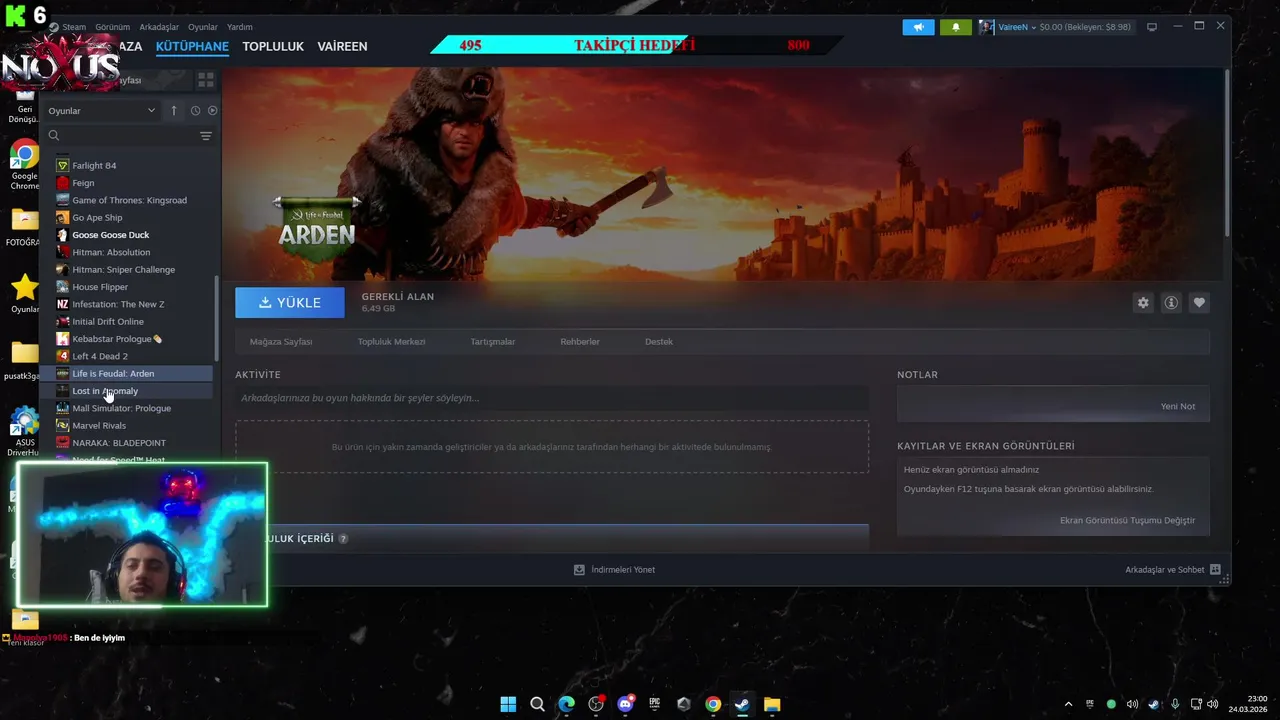This screenshot has width=1280, height=720.
Task: Click the library search magnifier icon
Action: 54,136
